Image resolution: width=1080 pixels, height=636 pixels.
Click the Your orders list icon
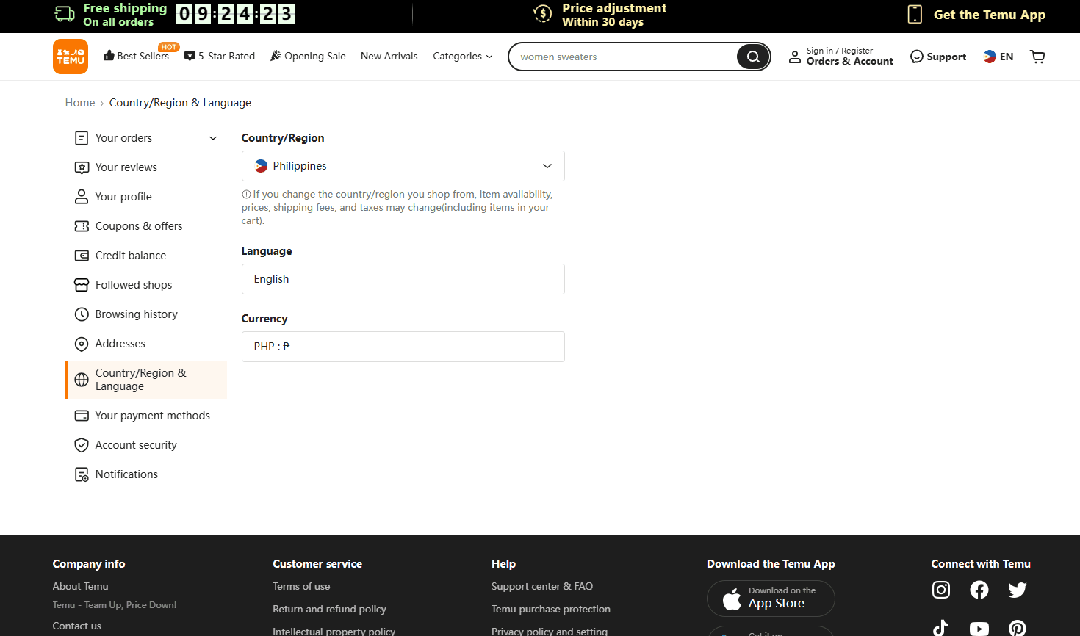[x=81, y=138]
